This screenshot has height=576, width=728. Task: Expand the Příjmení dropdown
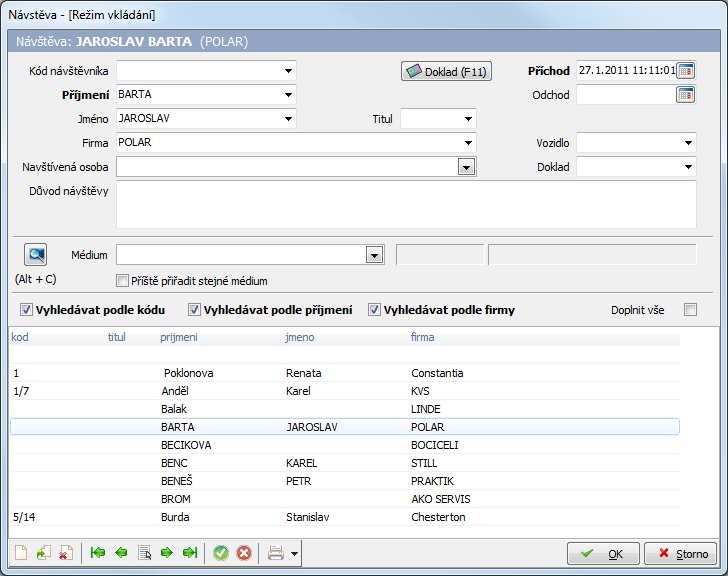tap(288, 95)
